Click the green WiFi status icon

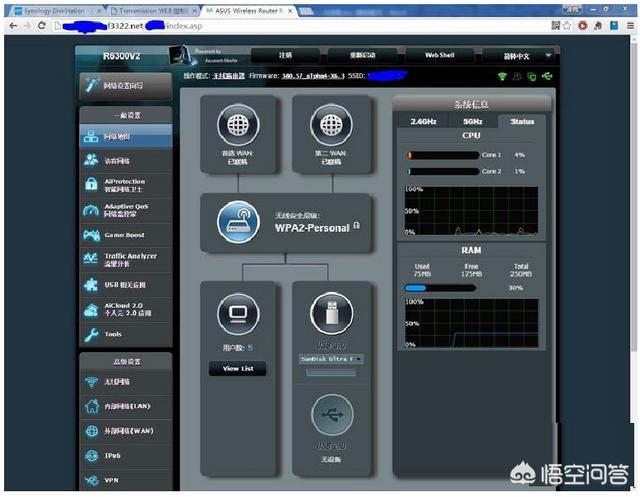click(x=502, y=76)
